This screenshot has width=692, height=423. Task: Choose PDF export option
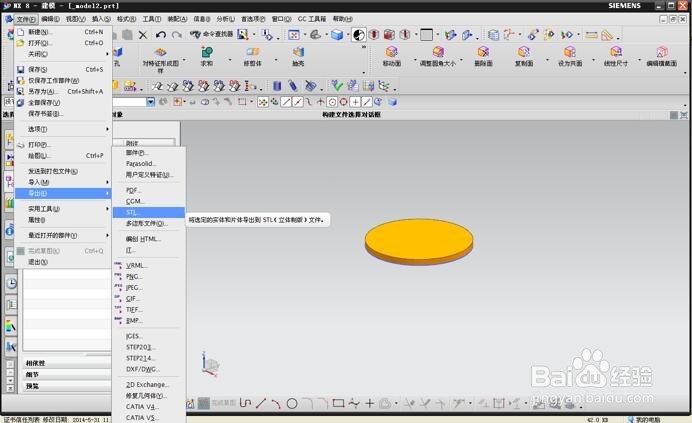pyautogui.click(x=149, y=190)
